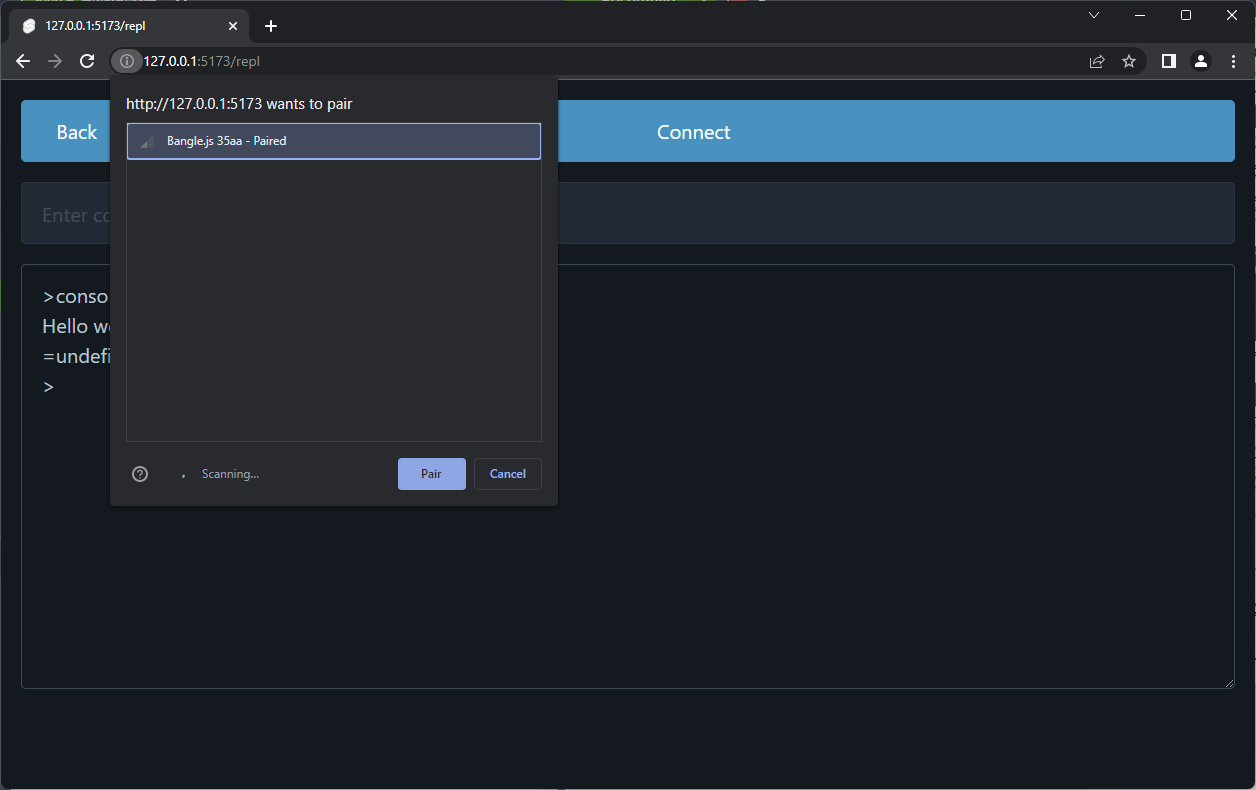Click the Scanning status text

pyautogui.click(x=230, y=474)
